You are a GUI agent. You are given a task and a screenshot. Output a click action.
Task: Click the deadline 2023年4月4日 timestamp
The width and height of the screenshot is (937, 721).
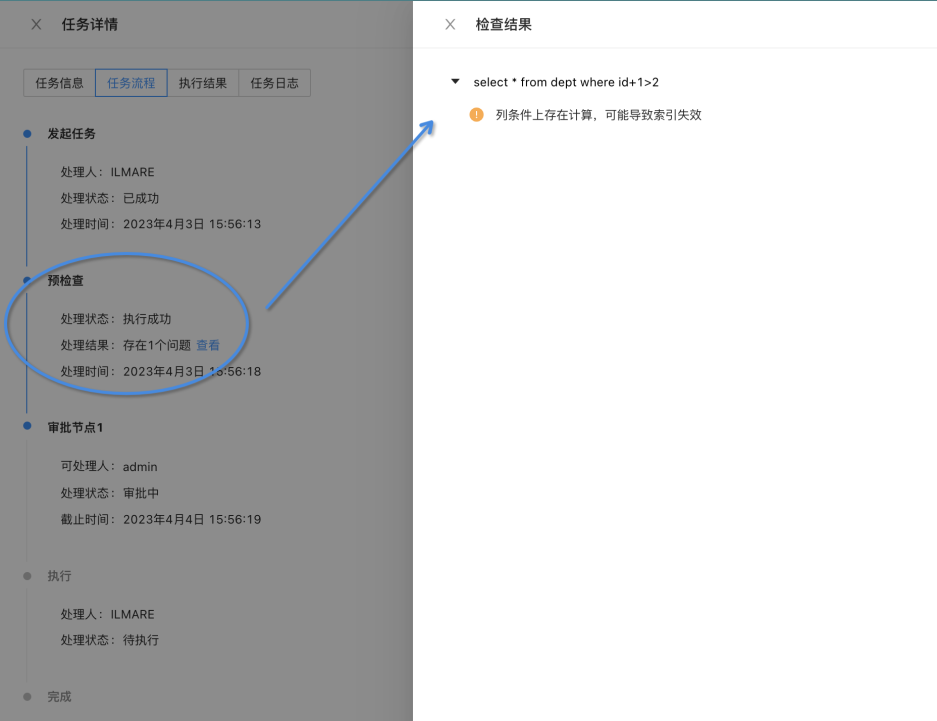click(190, 519)
